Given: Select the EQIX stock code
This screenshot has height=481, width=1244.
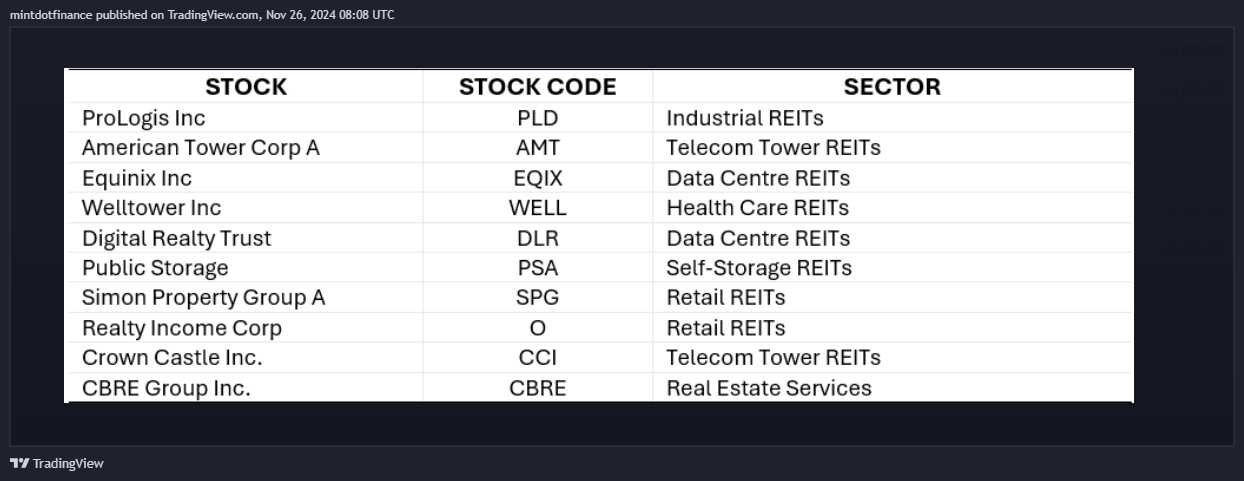Looking at the screenshot, I should pos(538,178).
